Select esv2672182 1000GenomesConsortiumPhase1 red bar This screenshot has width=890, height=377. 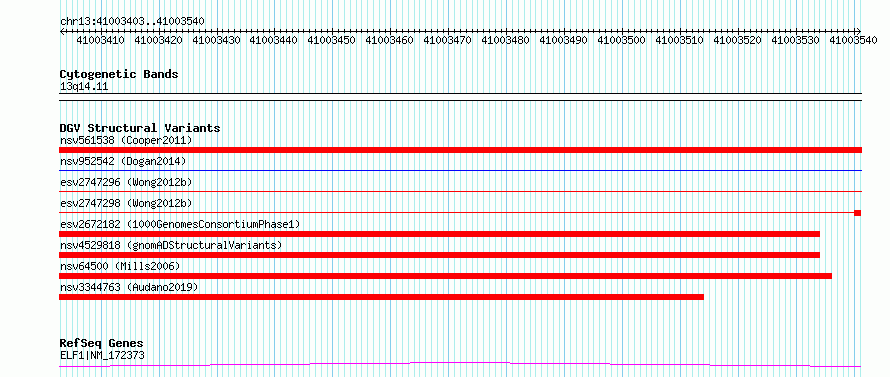click(439, 234)
